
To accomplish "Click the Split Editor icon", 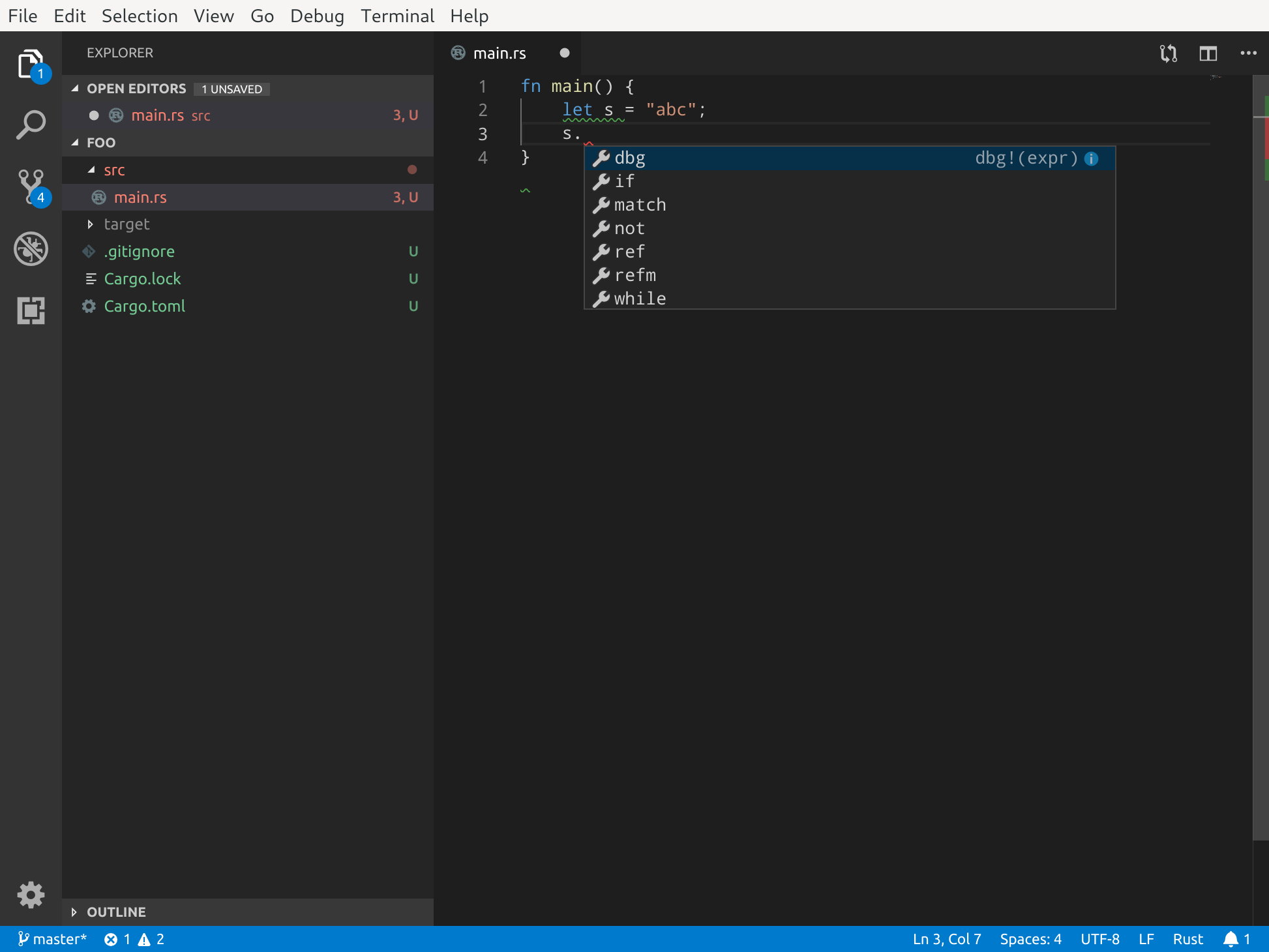I will pyautogui.click(x=1208, y=53).
